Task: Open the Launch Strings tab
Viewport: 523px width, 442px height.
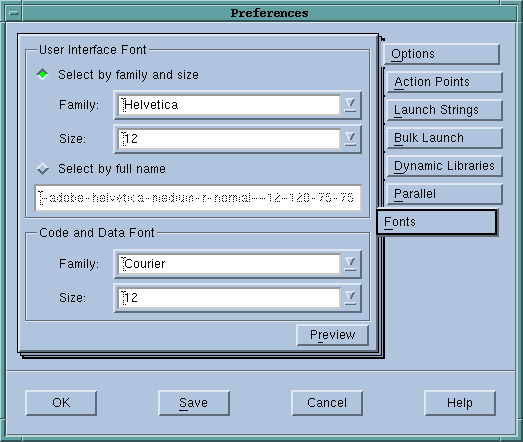Action: coord(444,110)
